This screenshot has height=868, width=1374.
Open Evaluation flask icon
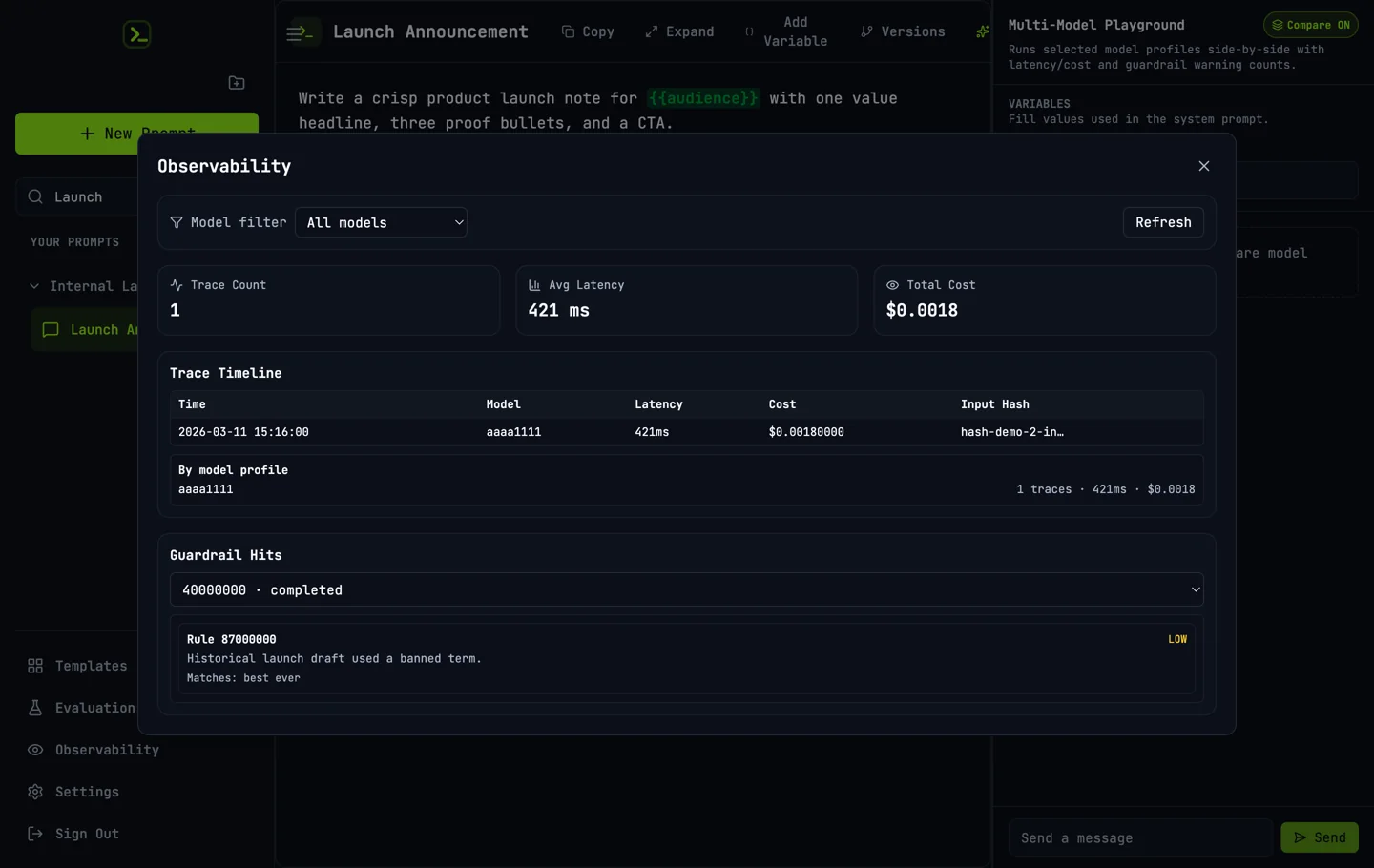click(x=35, y=708)
